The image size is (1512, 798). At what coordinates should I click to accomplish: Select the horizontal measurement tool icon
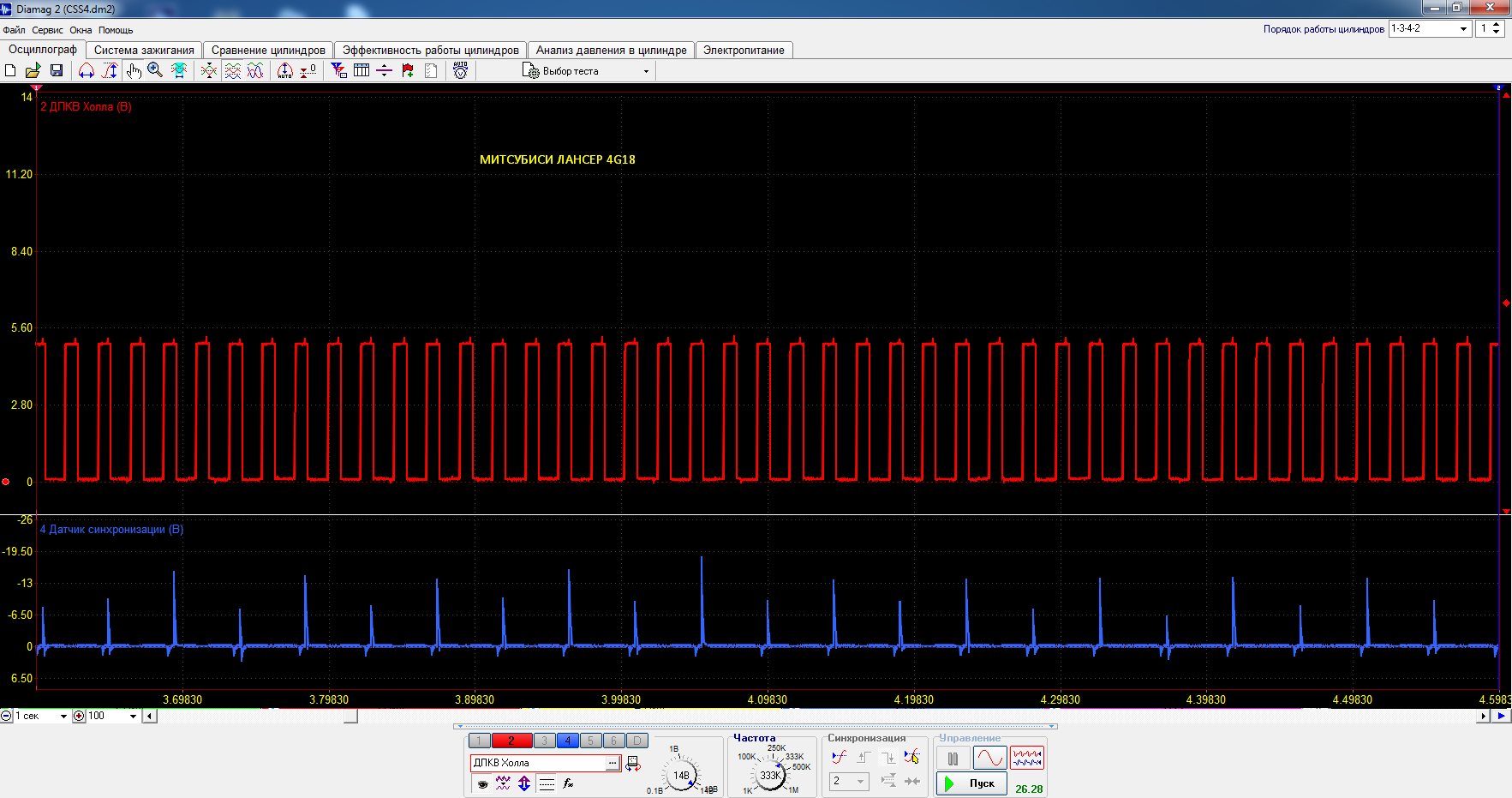(87, 71)
